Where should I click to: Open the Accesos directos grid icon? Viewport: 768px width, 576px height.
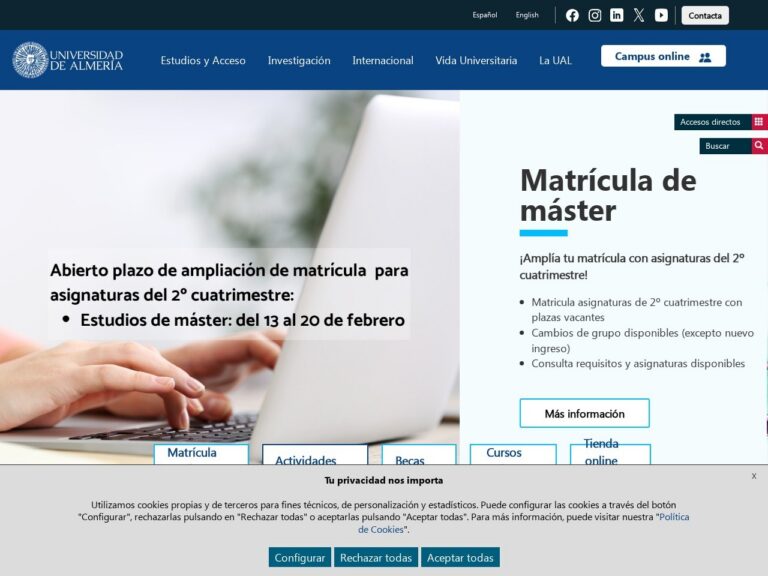759,122
